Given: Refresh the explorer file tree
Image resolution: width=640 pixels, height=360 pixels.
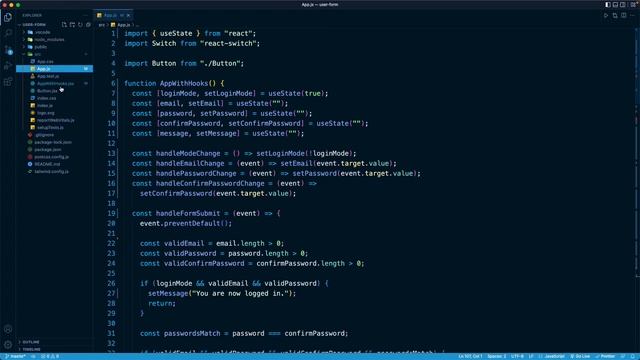Looking at the screenshot, I should tap(80, 24).
